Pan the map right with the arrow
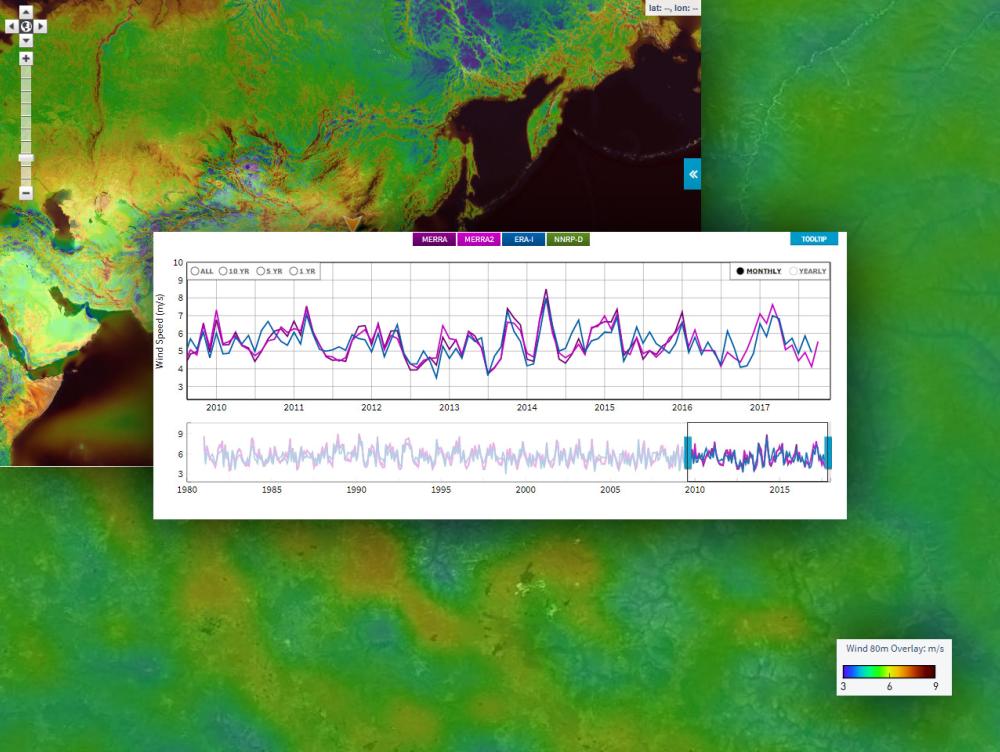Screen dimensions: 1000x752 click(x=41, y=26)
